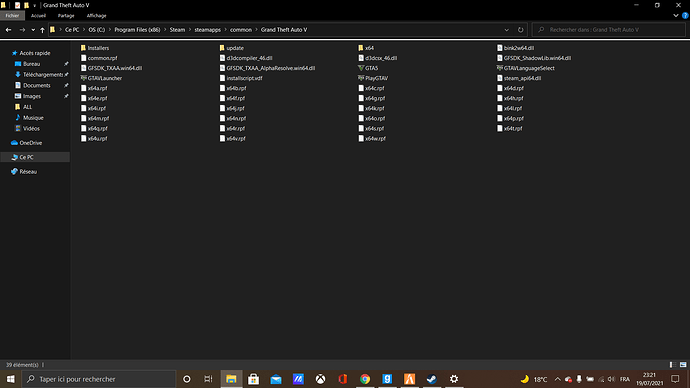The height and width of the screenshot is (388, 690).
Task: Go up one folder level
Action: pos(42,30)
